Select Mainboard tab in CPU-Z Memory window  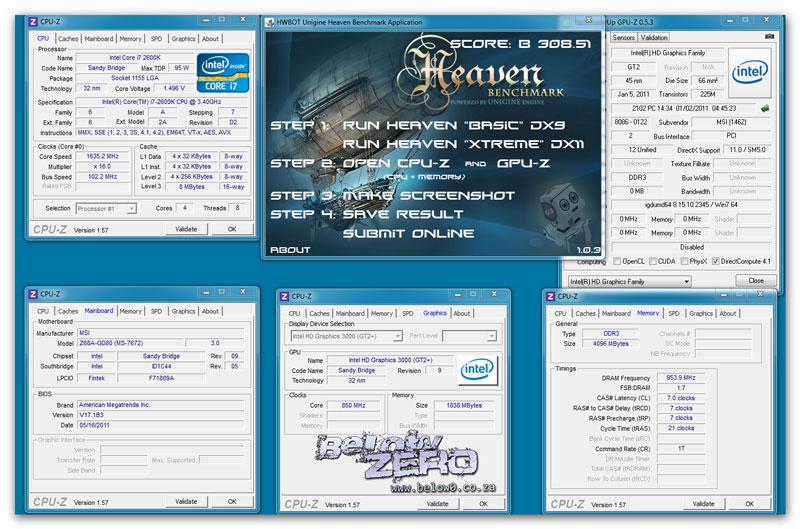point(616,314)
